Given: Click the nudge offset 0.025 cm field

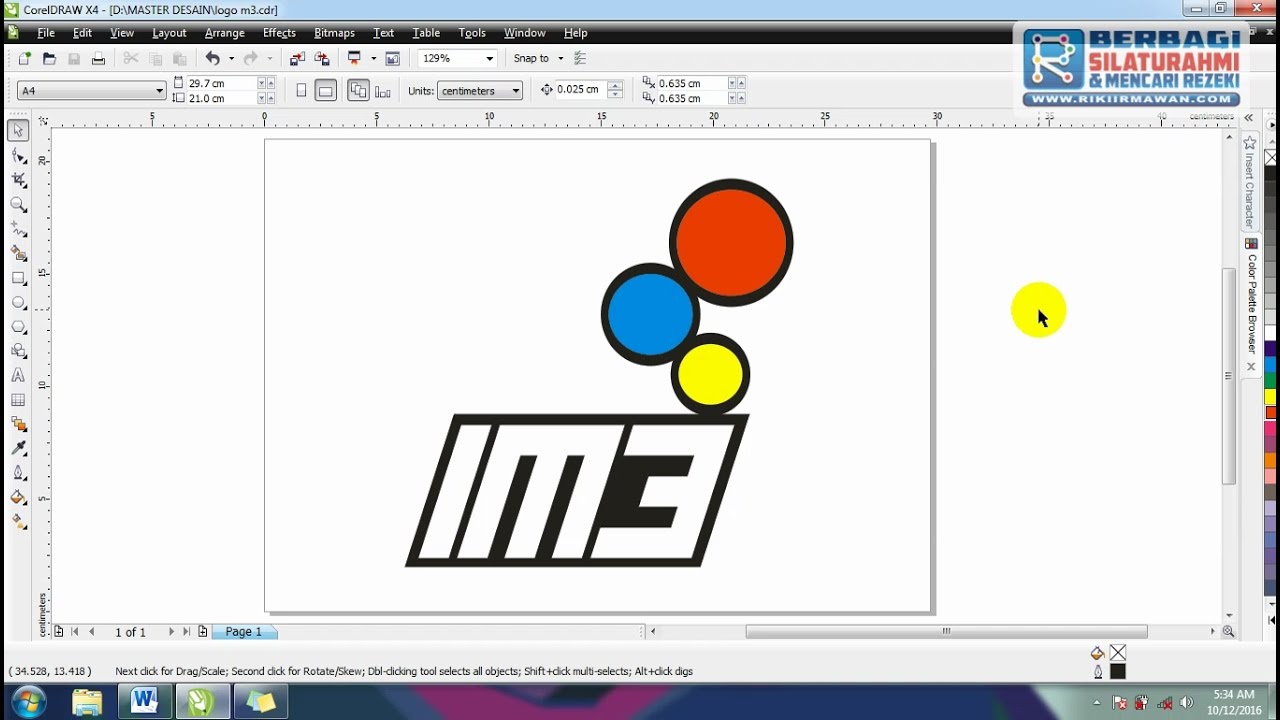Looking at the screenshot, I should point(580,90).
